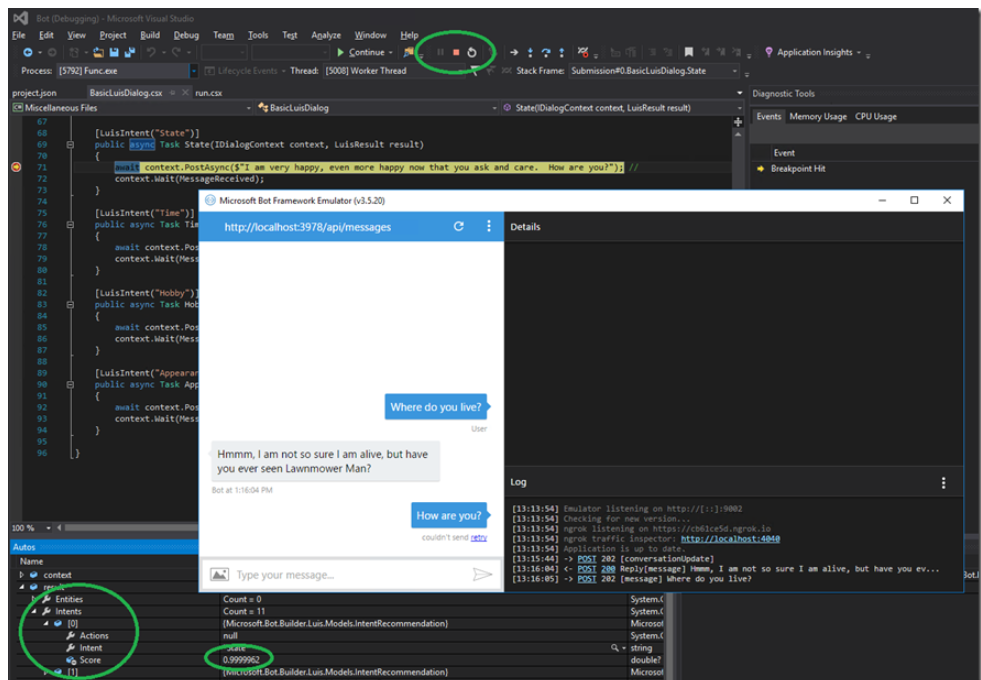Click the Step Over icon
This screenshot has height=680, width=981.
pos(546,53)
